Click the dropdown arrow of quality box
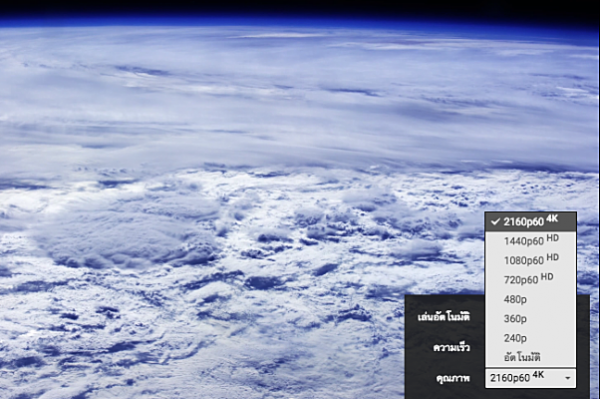The image size is (600, 399). click(x=568, y=378)
